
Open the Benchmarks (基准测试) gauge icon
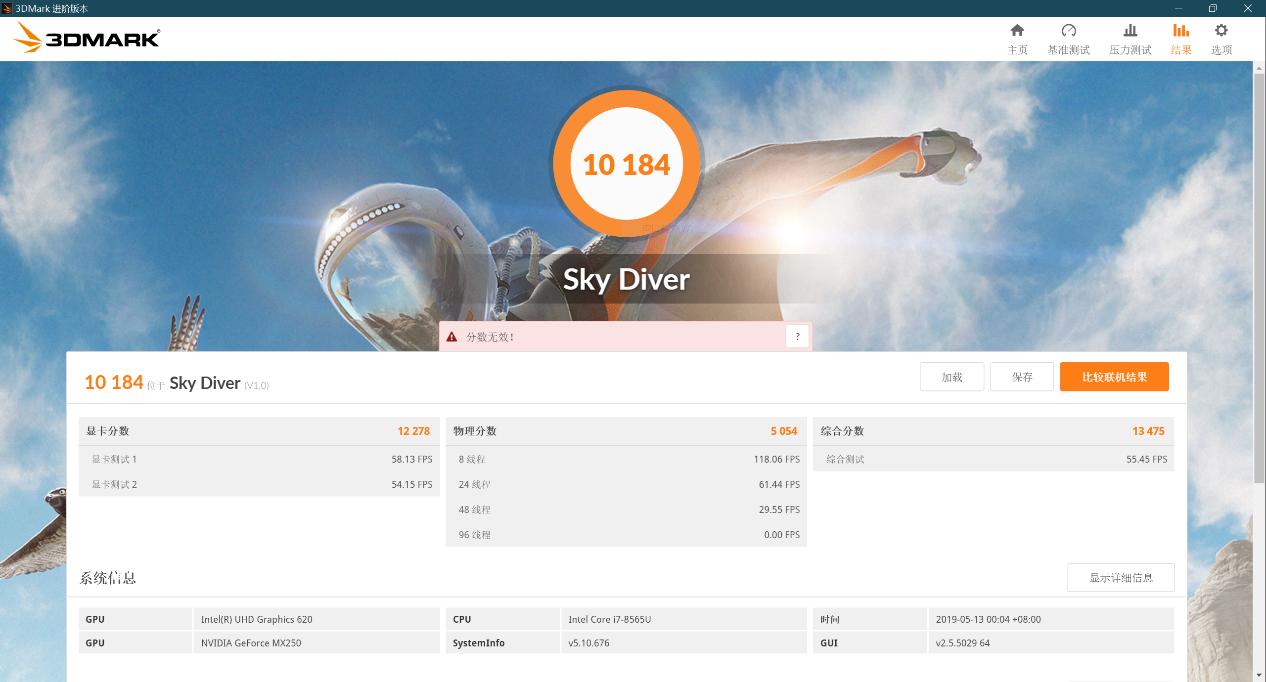click(x=1068, y=31)
